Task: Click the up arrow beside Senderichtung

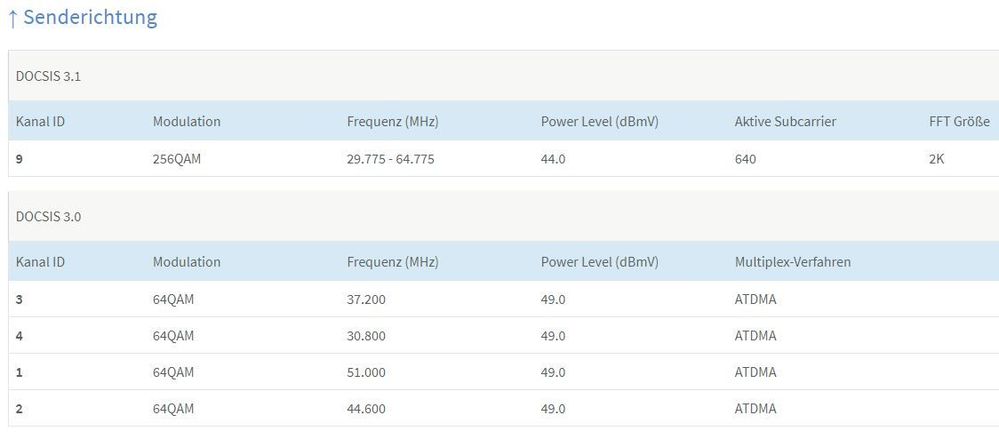Action: coord(12,18)
